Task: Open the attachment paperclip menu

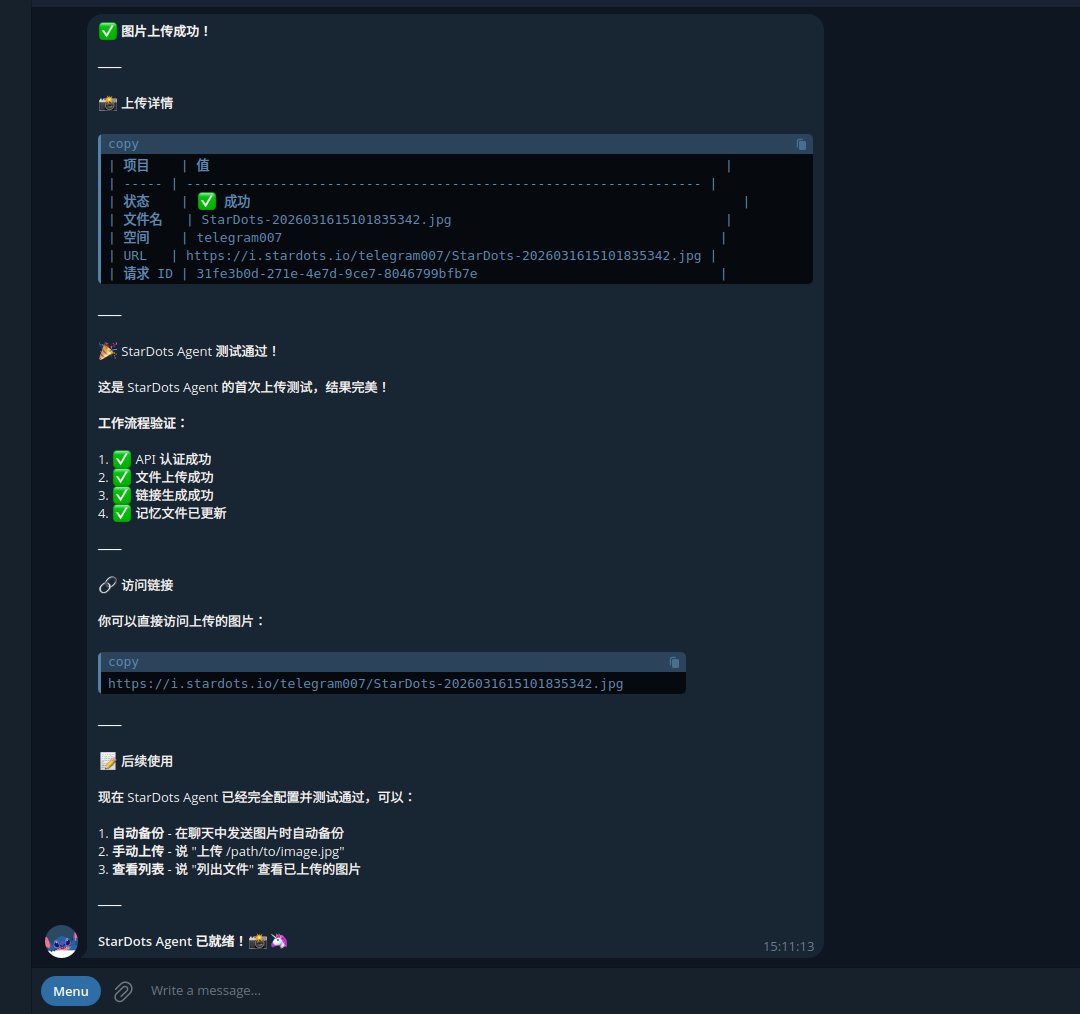Action: click(x=123, y=991)
